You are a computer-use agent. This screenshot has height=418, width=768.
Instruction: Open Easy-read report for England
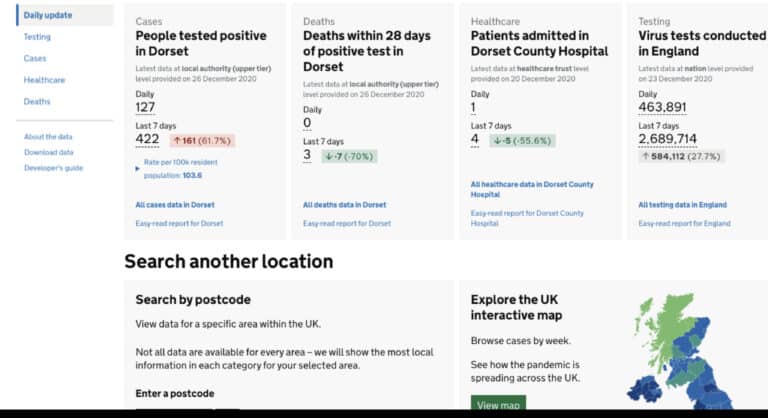(684, 224)
